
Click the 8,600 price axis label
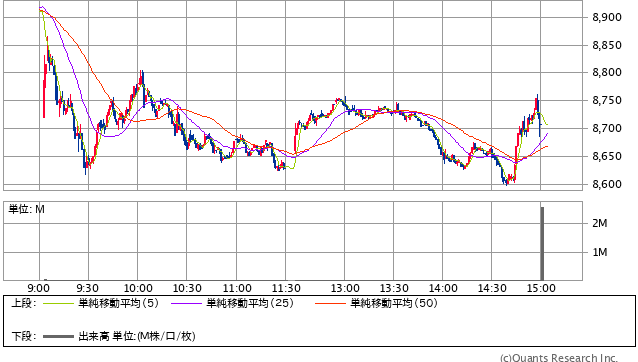607,184
